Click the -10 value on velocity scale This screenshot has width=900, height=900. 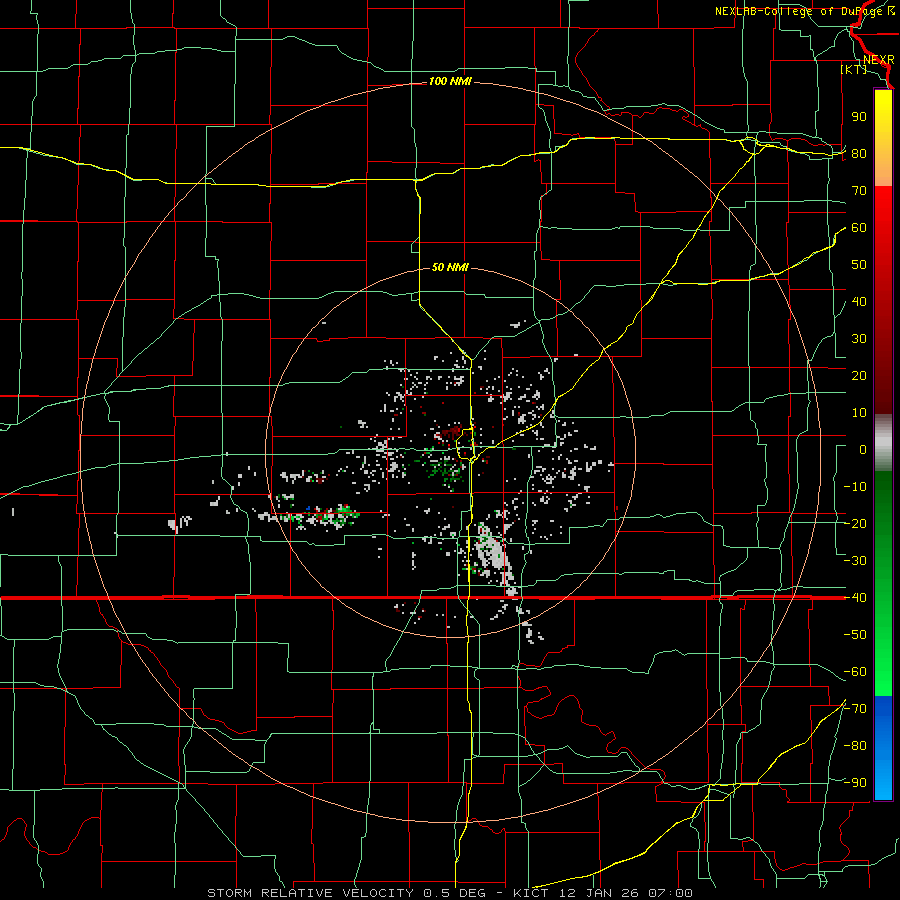(x=855, y=487)
